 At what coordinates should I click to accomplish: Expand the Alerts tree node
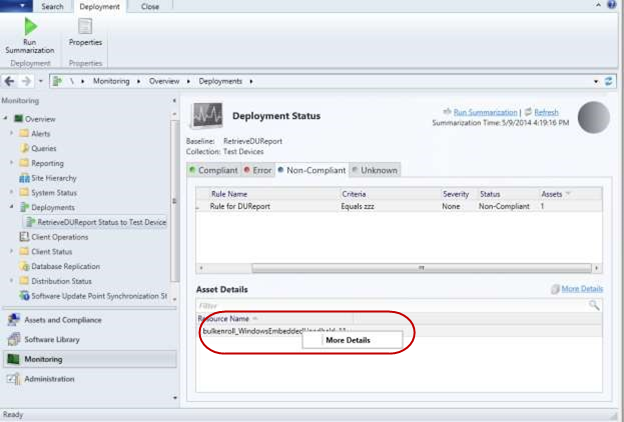tap(11, 134)
